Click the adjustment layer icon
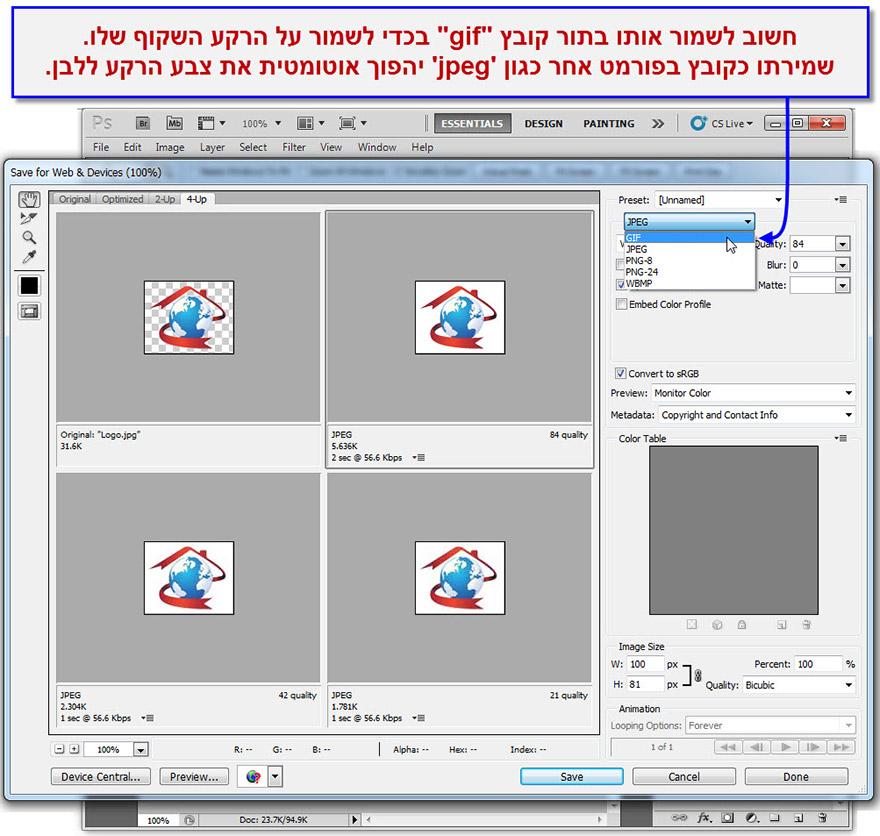This screenshot has height=836, width=880. point(752,818)
